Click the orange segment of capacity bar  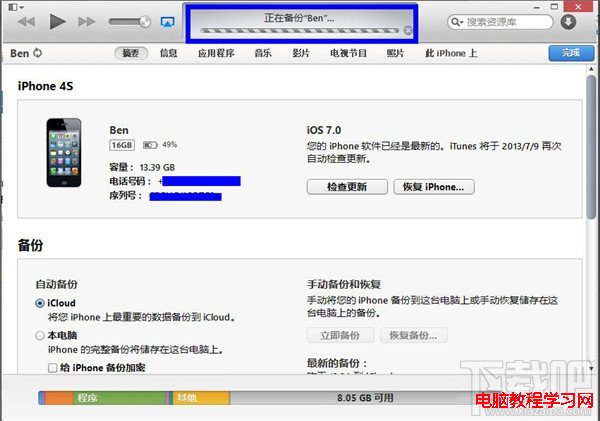(x=59, y=398)
